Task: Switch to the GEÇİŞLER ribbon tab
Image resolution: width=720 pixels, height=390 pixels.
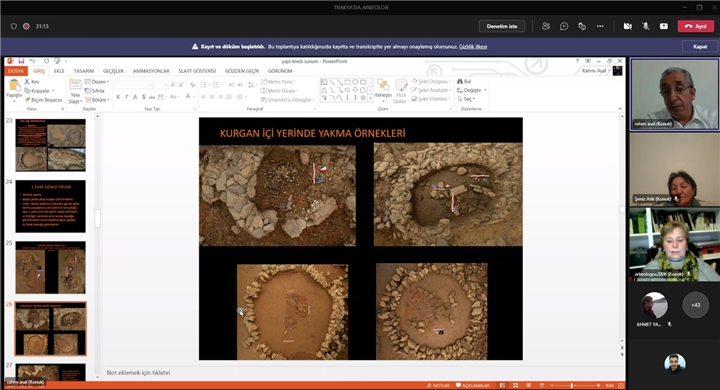Action: [x=113, y=71]
